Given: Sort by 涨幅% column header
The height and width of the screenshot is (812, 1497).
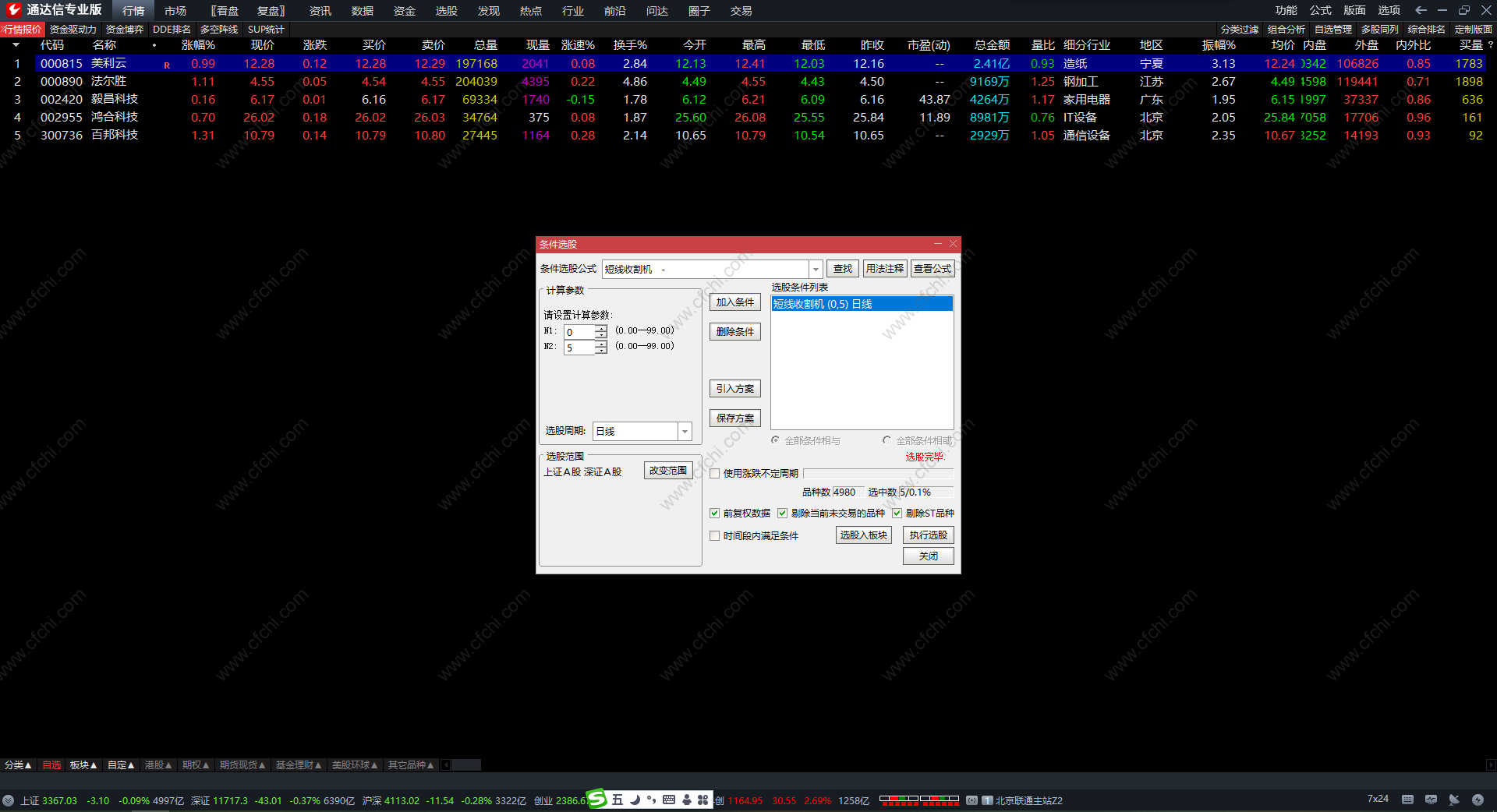Looking at the screenshot, I should tap(198, 45).
